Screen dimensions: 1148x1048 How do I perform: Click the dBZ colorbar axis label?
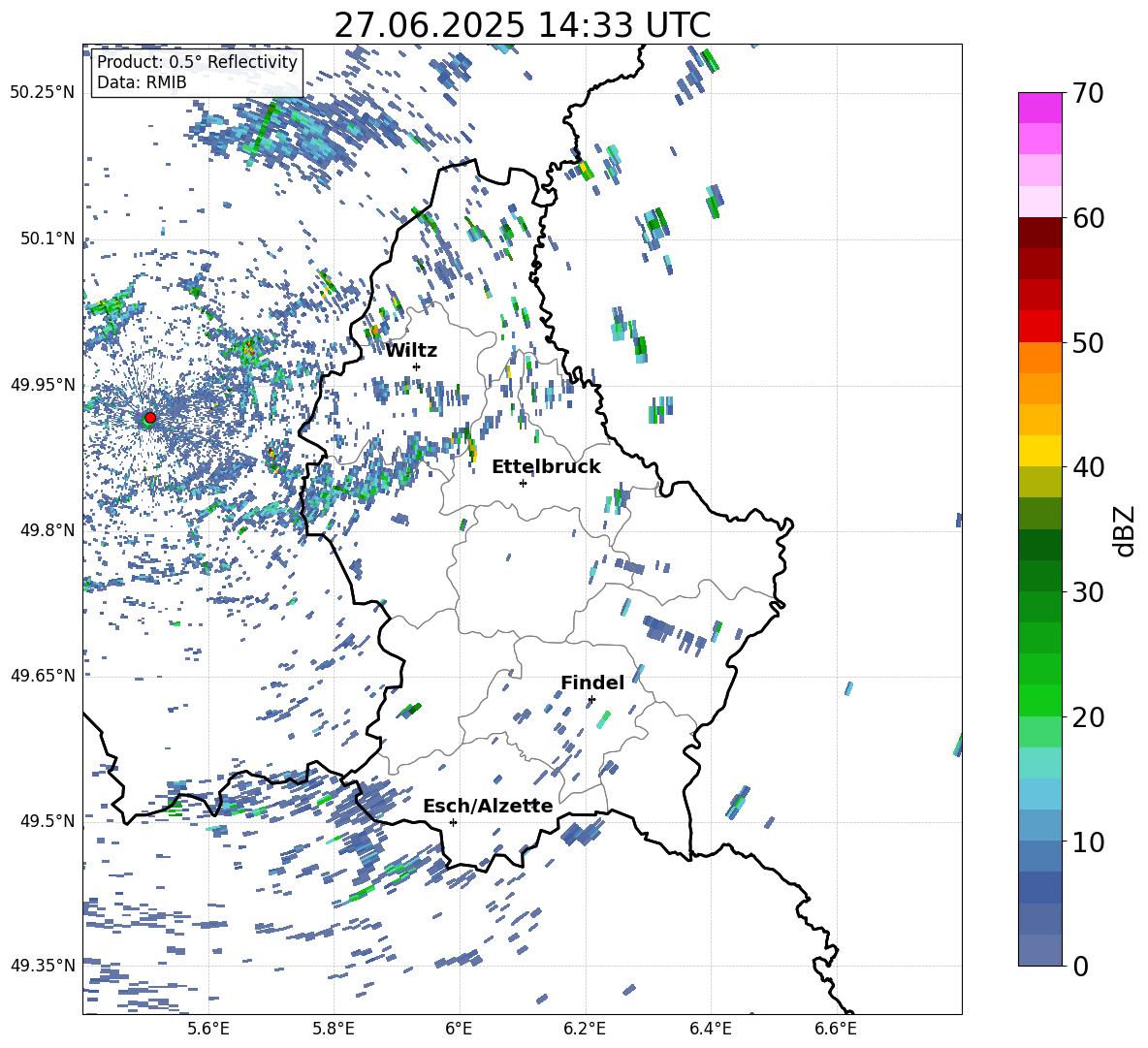pyautogui.click(x=1124, y=530)
